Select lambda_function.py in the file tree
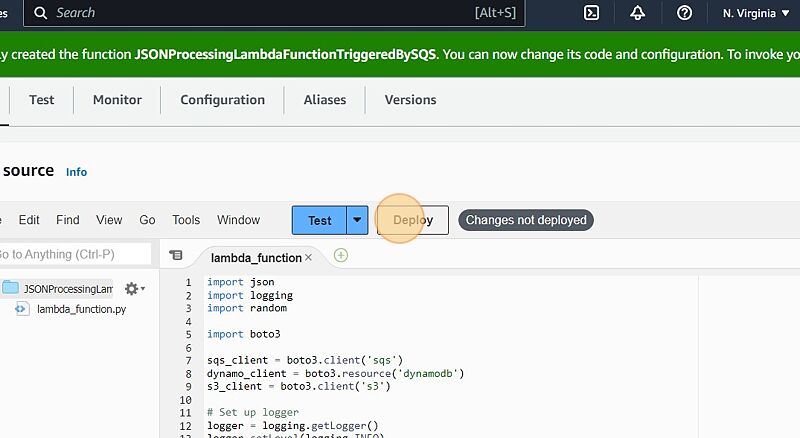This screenshot has width=800, height=438. 81,309
